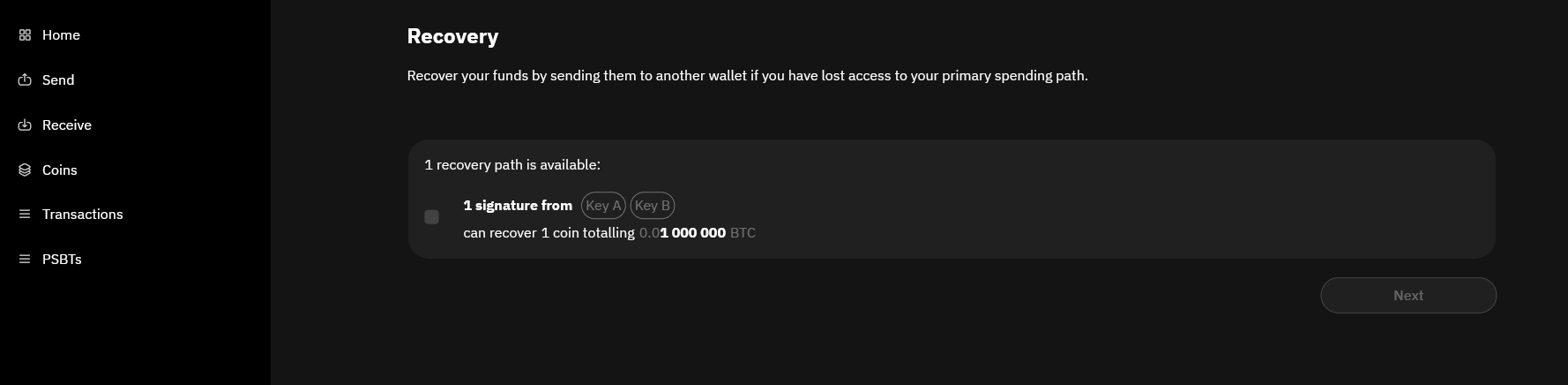This screenshot has height=385, width=1568.
Task: Open the Transactions menu label
Action: (x=83, y=215)
